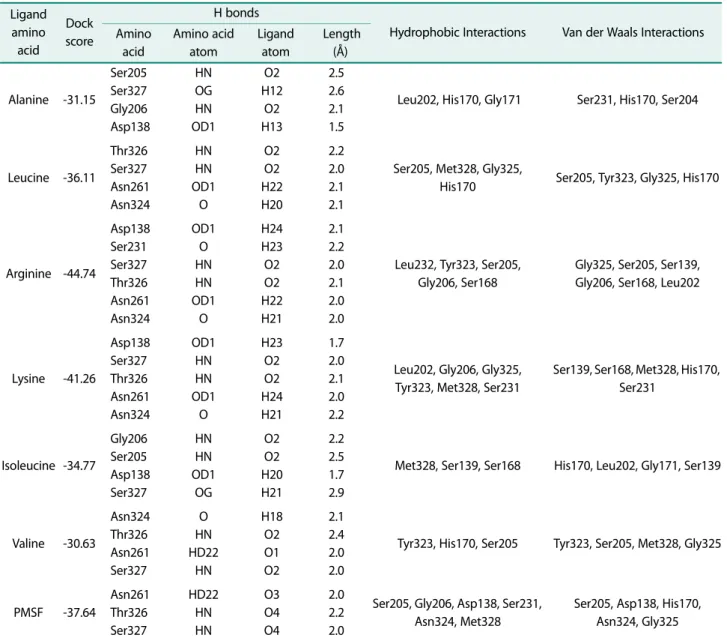This screenshot has width=727, height=641.
Task: Click hydrophobic cell 'Met328, Ser139, Ser168'
Action: [458, 465]
